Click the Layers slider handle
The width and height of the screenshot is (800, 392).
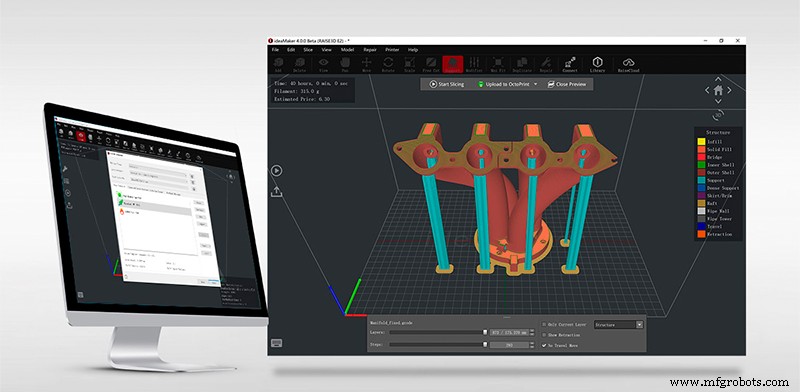click(x=485, y=332)
